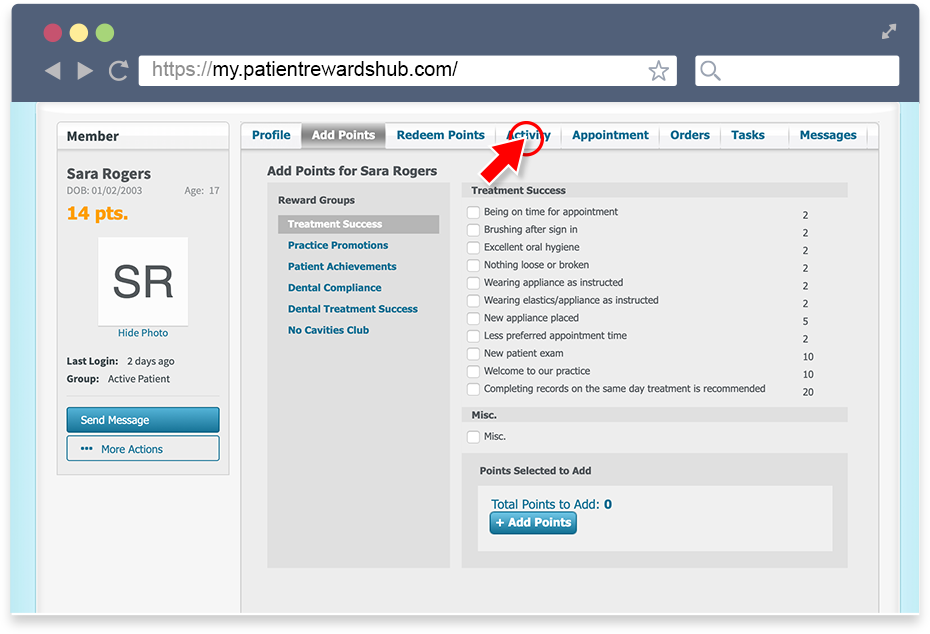Open the Practice Promotions reward group
The height and width of the screenshot is (634, 930).
[338, 245]
